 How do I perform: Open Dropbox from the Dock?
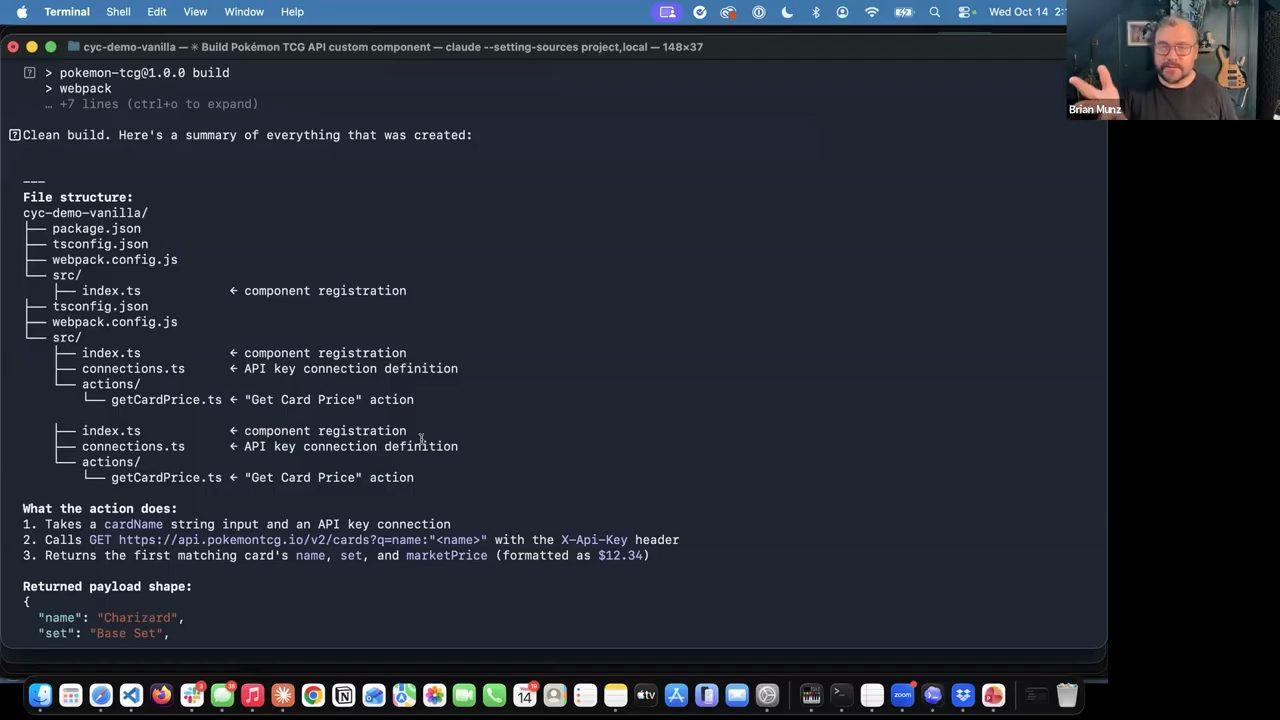[963, 695]
